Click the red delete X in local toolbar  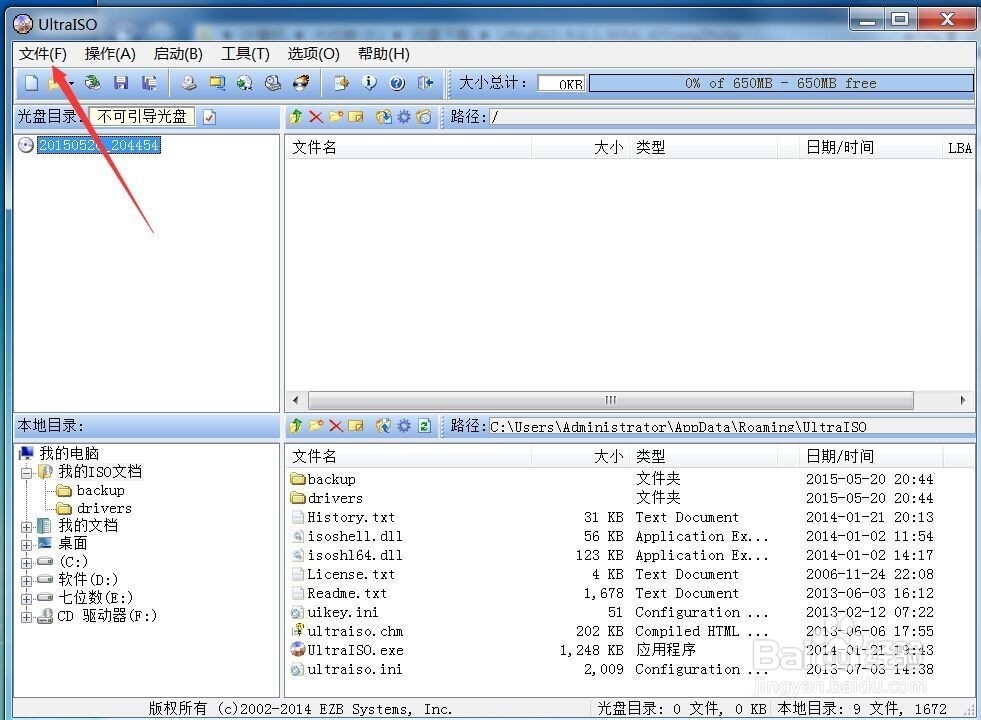[336, 426]
